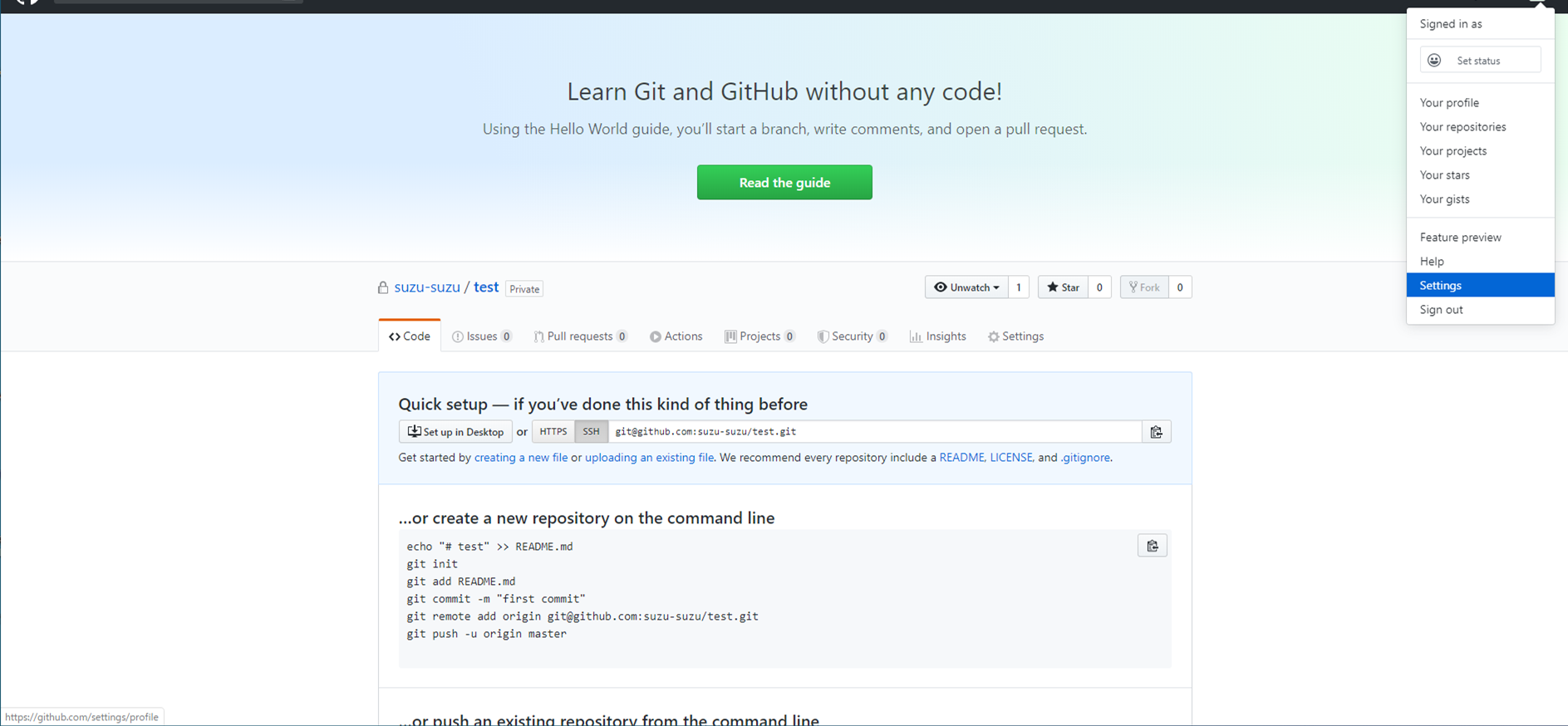Screen dimensions: 1568x726
Task: Choose Your gists from user menu
Action: coord(1480,199)
